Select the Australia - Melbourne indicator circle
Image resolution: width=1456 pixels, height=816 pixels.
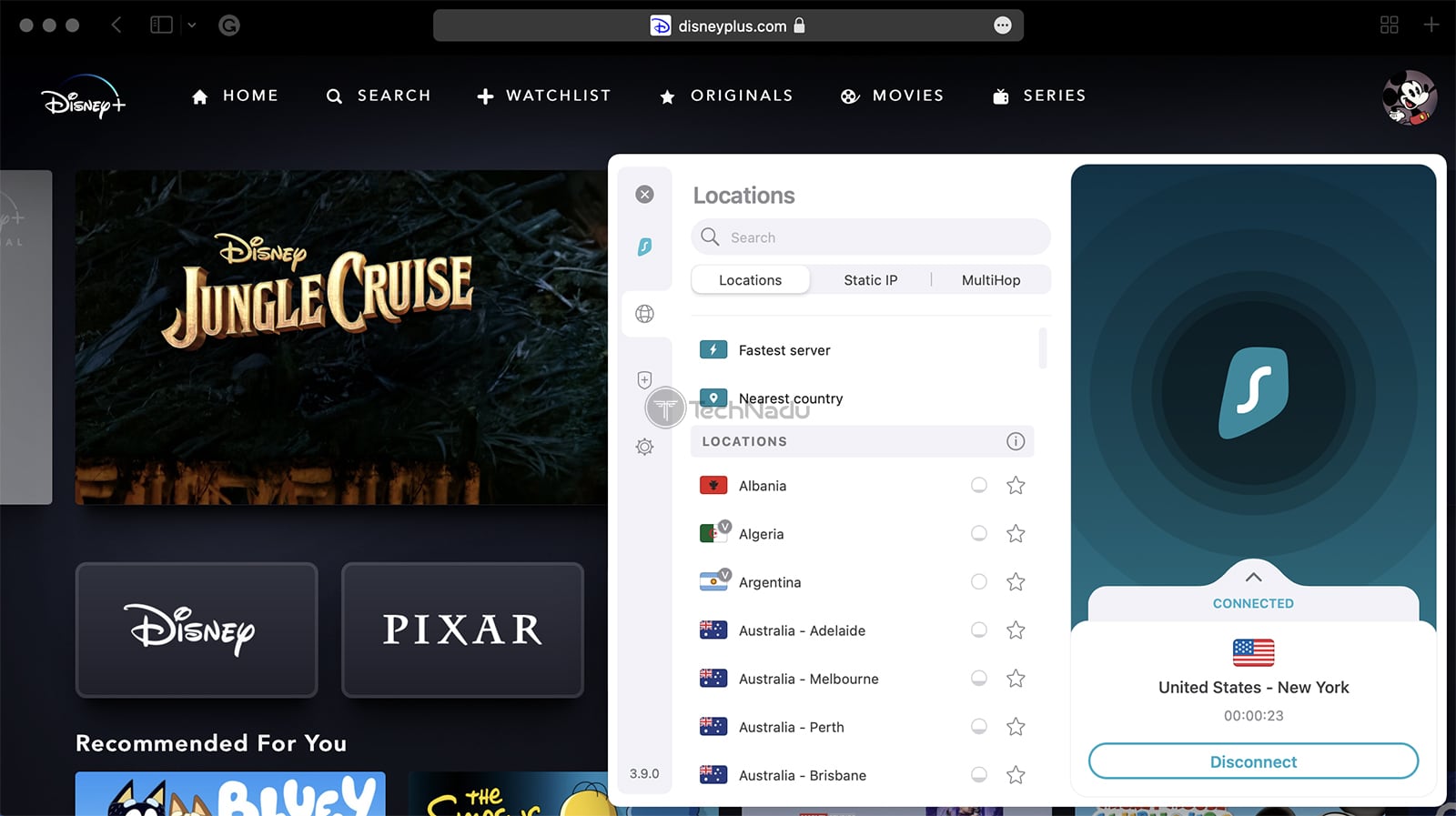point(979,679)
